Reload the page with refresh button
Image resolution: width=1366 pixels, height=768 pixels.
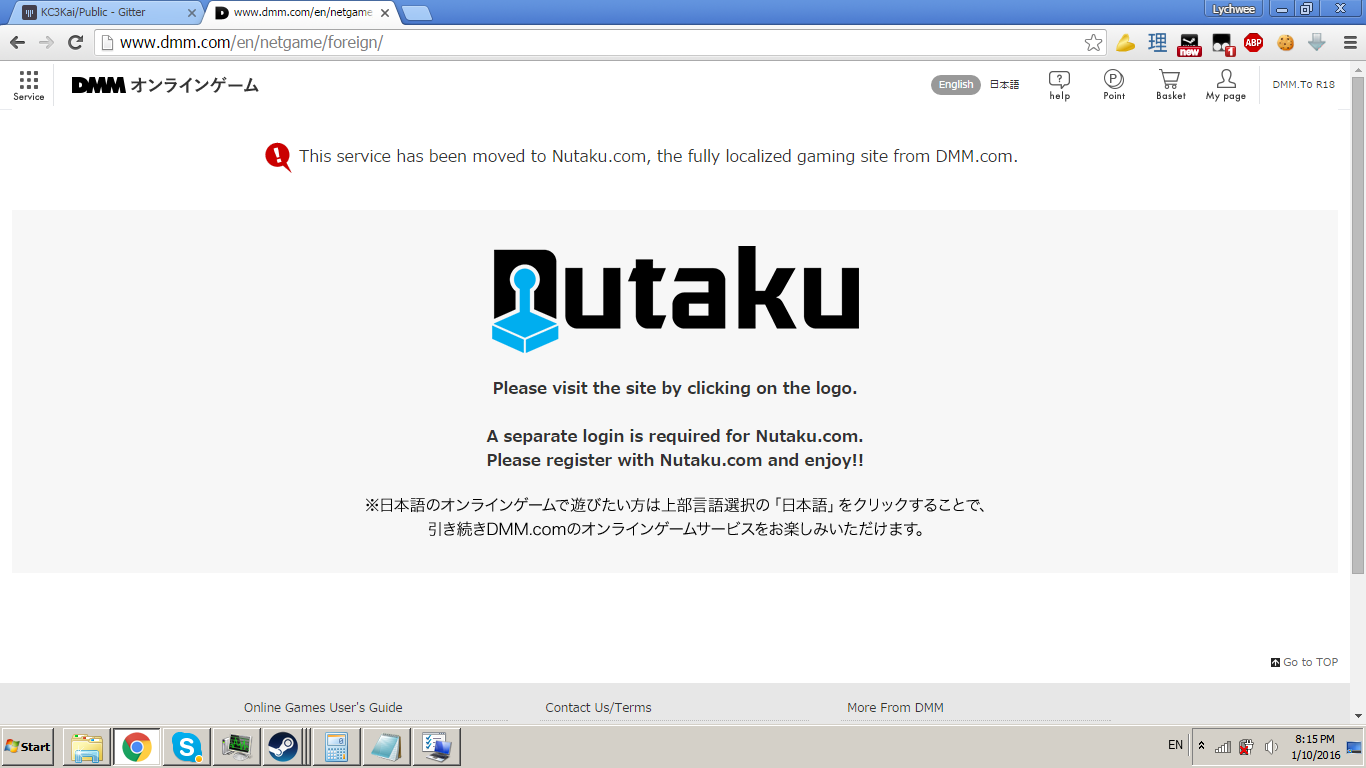75,43
